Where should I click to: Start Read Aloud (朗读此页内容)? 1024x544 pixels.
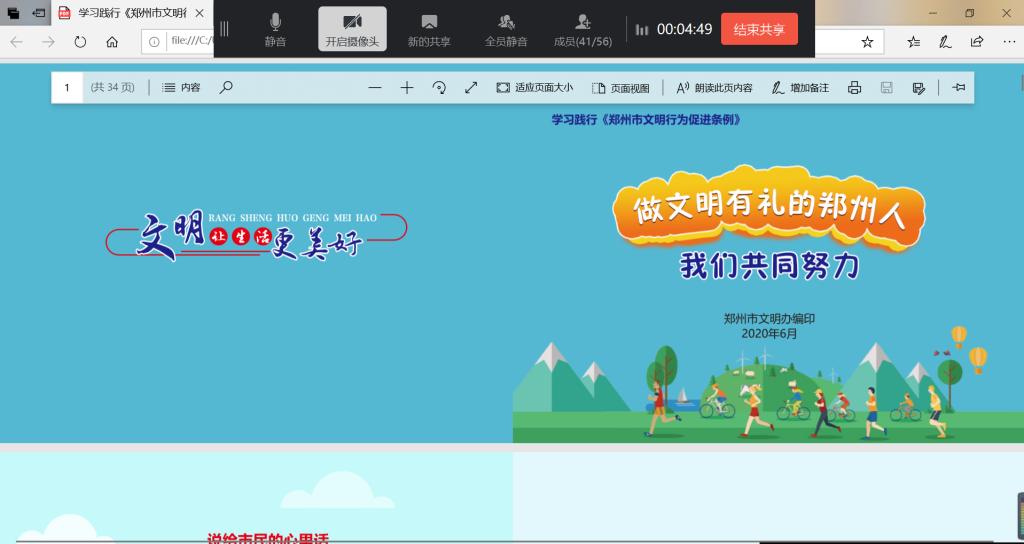tap(715, 88)
